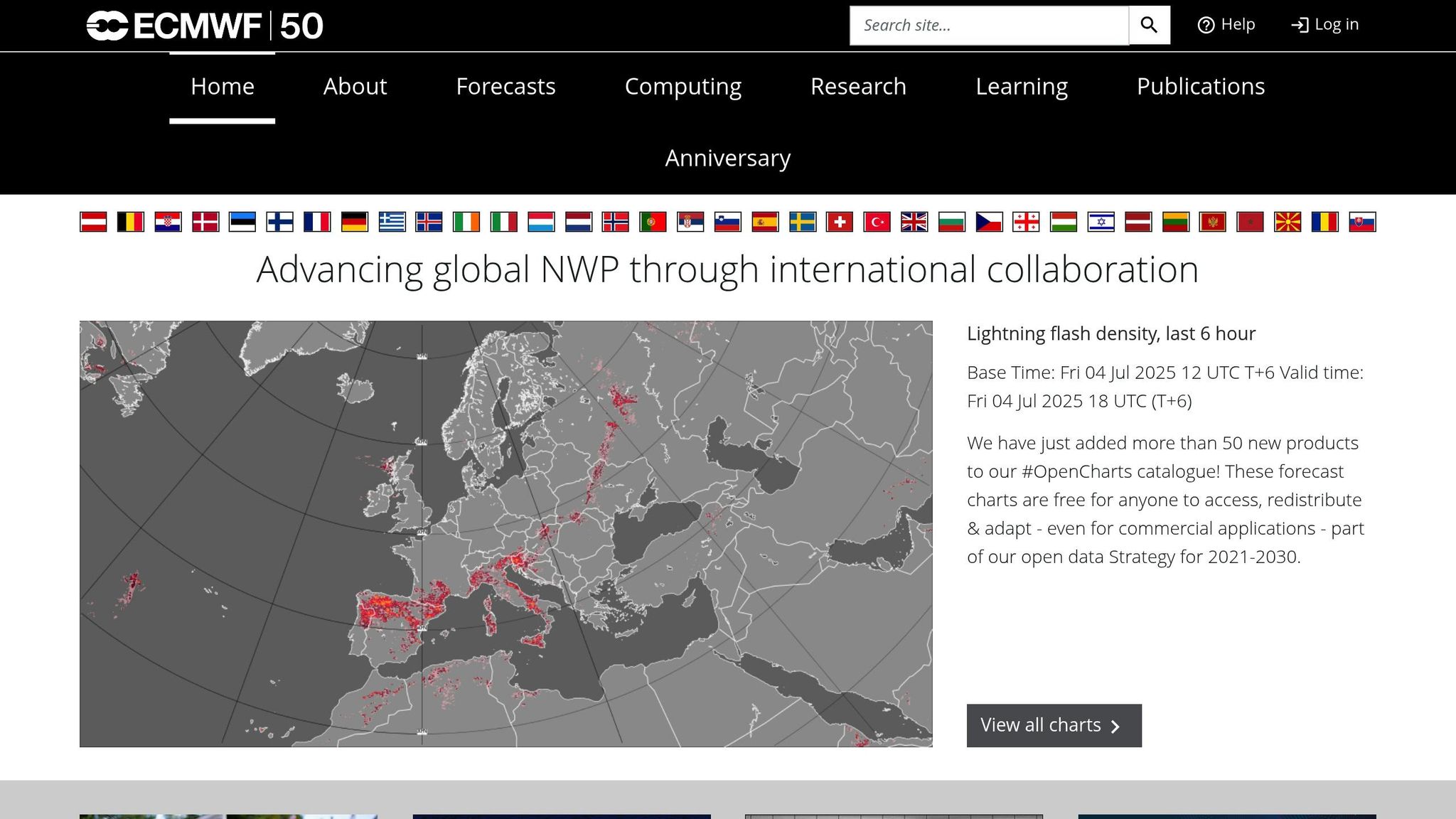The width and height of the screenshot is (1456, 819).
Task: Open the Home menu item
Action: click(223, 87)
